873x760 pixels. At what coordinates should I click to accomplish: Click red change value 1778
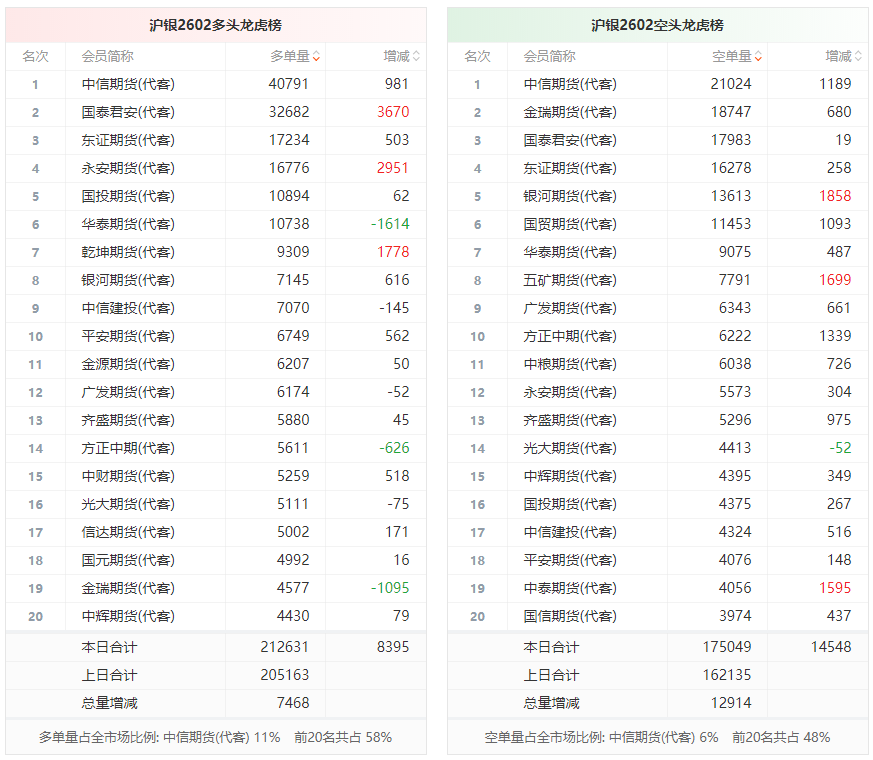(x=393, y=252)
